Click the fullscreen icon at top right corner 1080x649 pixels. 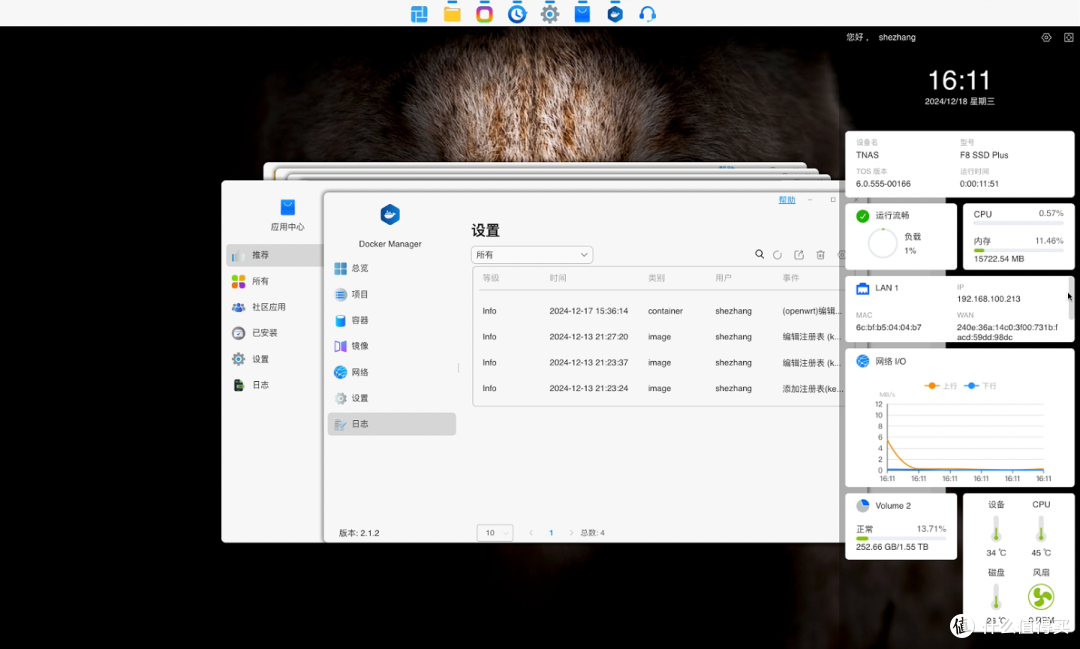click(x=1069, y=38)
